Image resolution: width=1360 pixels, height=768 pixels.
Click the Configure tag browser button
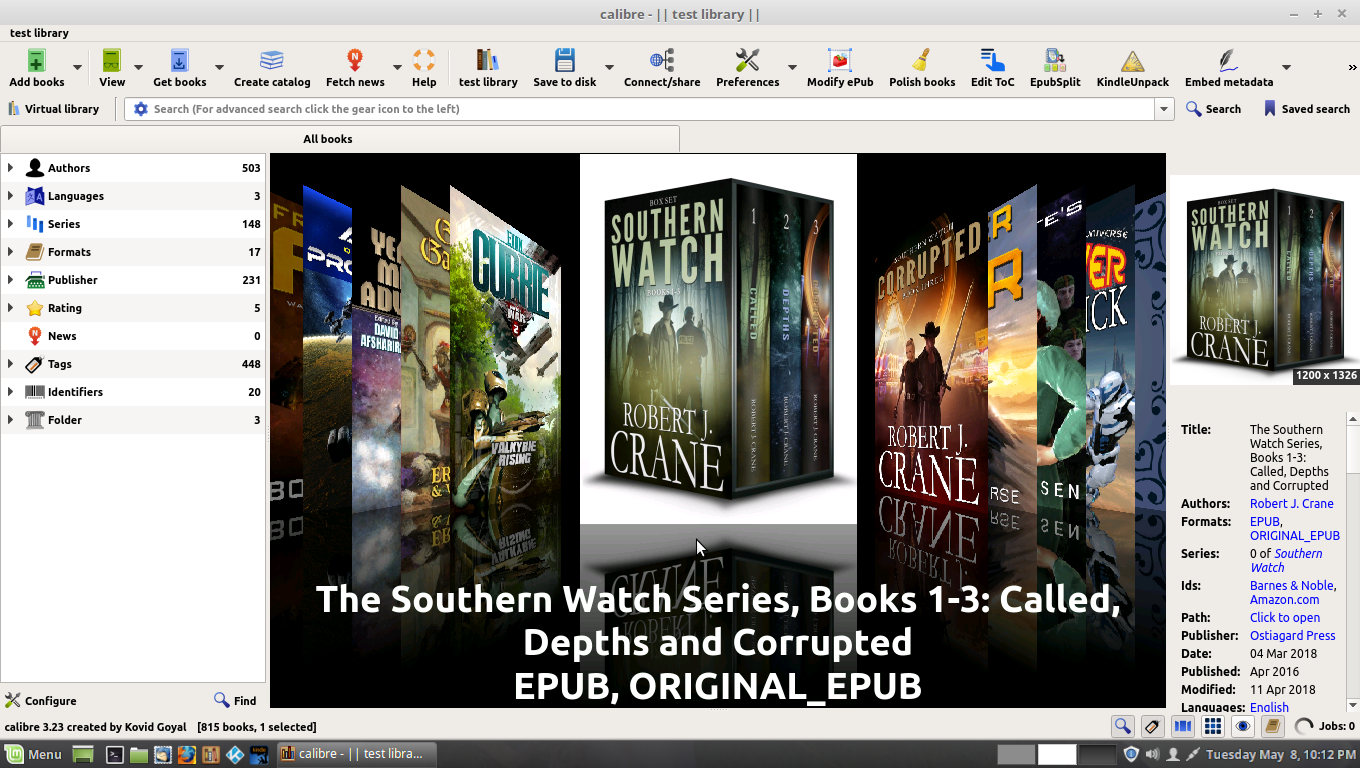coord(41,701)
